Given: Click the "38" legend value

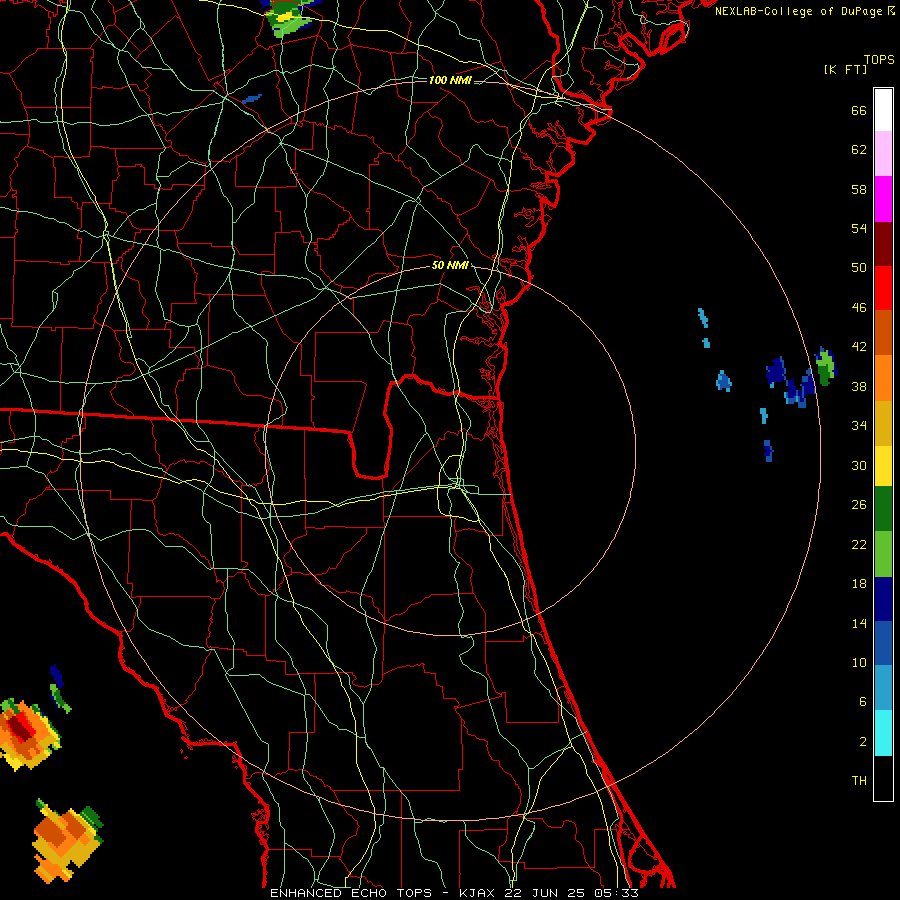Looking at the screenshot, I should 859,387.
